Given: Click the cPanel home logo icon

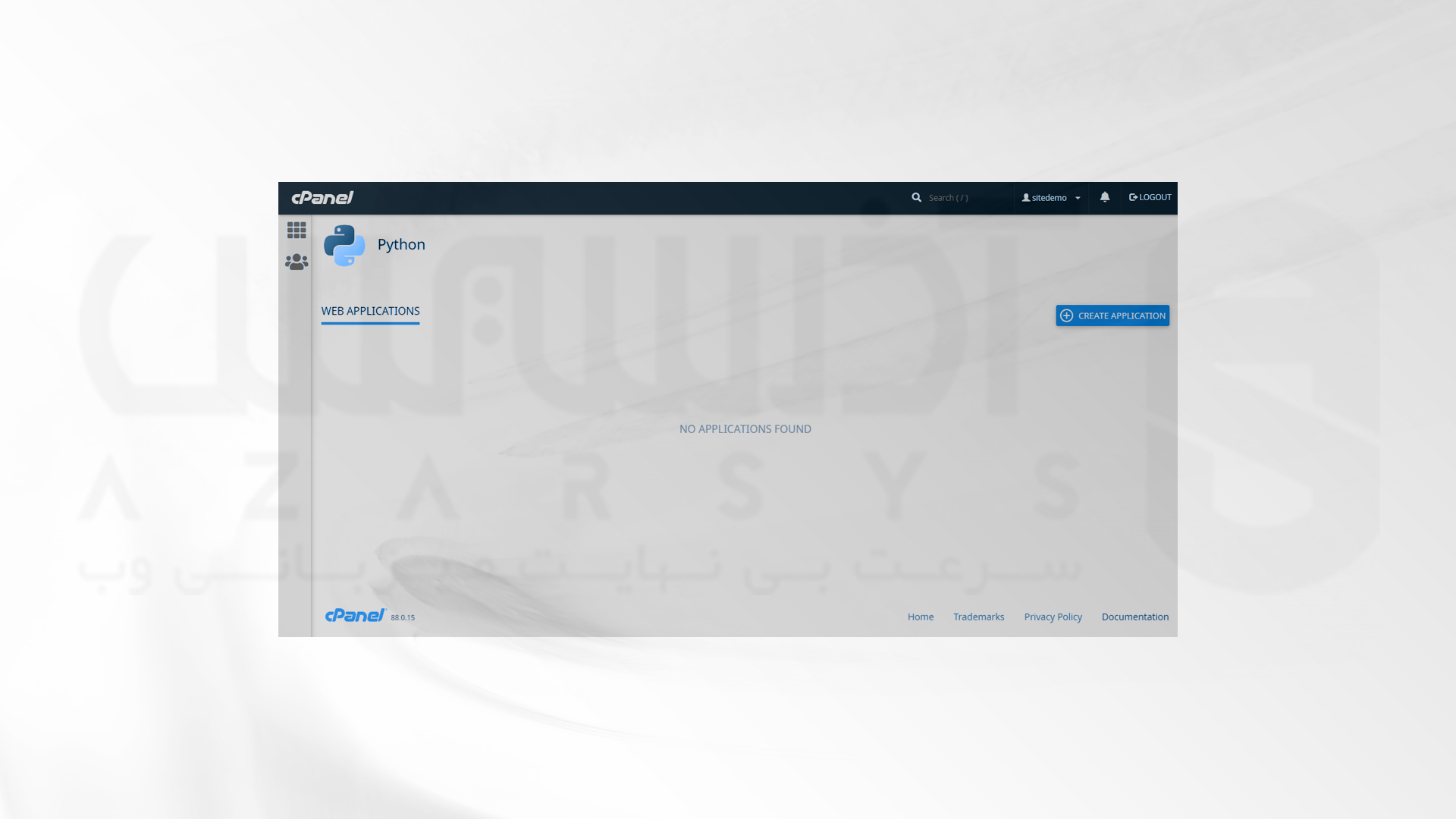Looking at the screenshot, I should (x=322, y=197).
